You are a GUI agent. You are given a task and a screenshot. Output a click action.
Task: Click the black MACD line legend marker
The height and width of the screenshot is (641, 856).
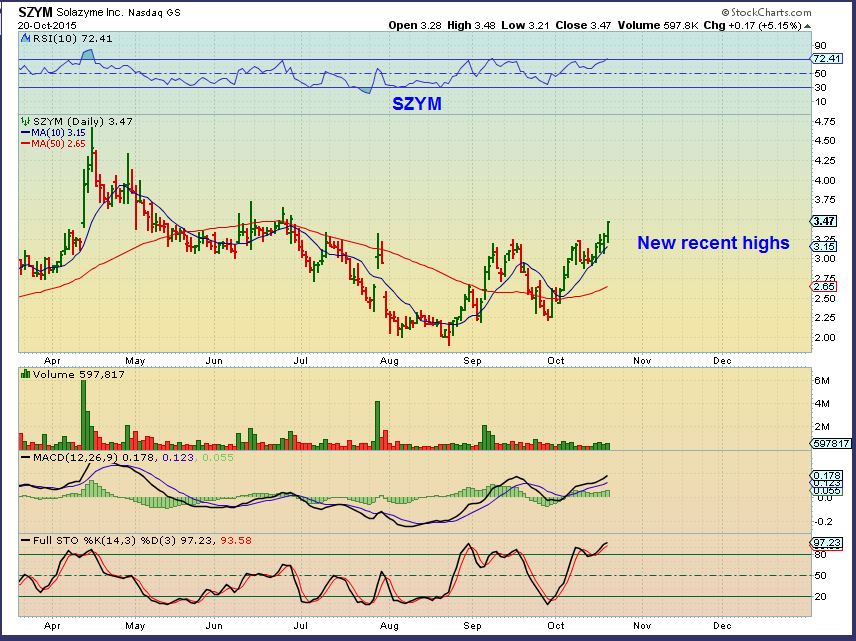pyautogui.click(x=25, y=458)
